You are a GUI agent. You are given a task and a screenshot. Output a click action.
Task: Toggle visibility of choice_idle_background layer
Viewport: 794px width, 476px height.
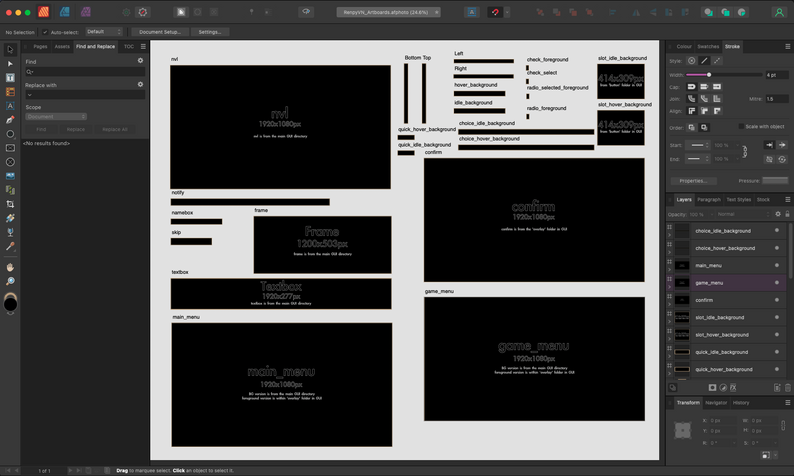[777, 230]
